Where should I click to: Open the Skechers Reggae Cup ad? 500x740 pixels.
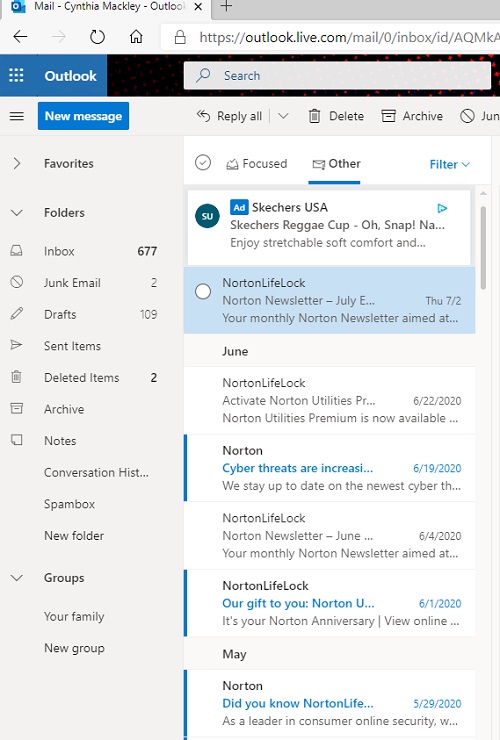[x=329, y=227]
